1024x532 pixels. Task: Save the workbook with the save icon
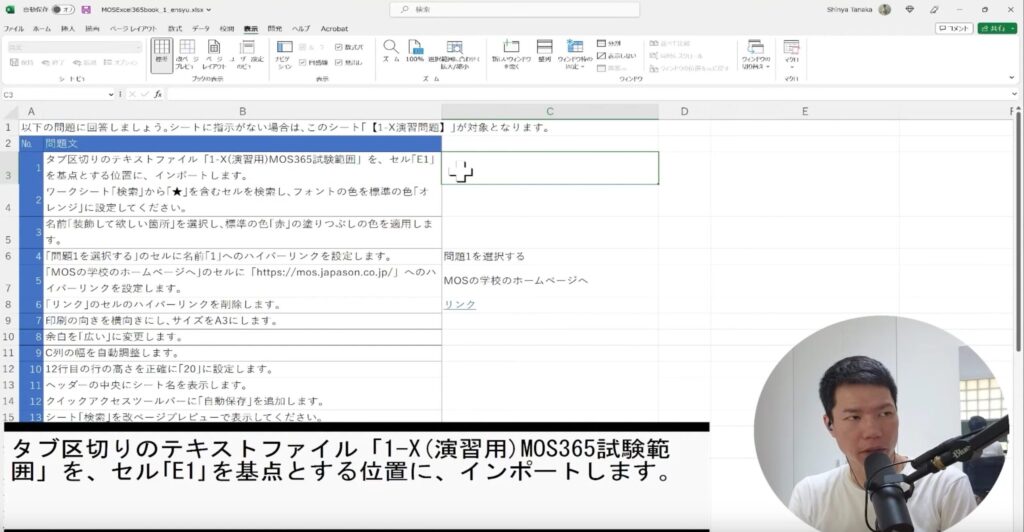click(x=86, y=9)
